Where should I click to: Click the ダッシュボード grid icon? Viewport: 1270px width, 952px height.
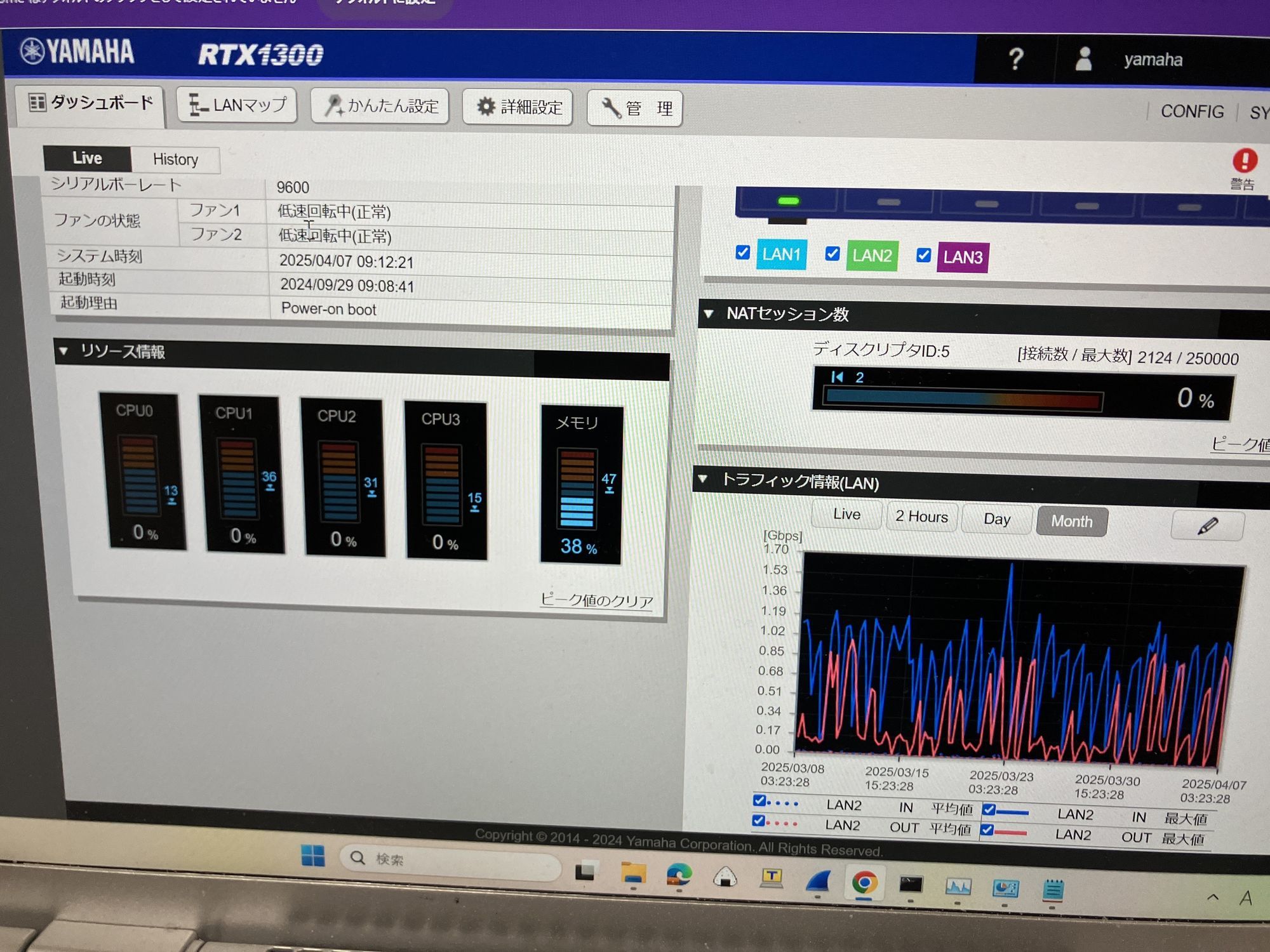37,102
